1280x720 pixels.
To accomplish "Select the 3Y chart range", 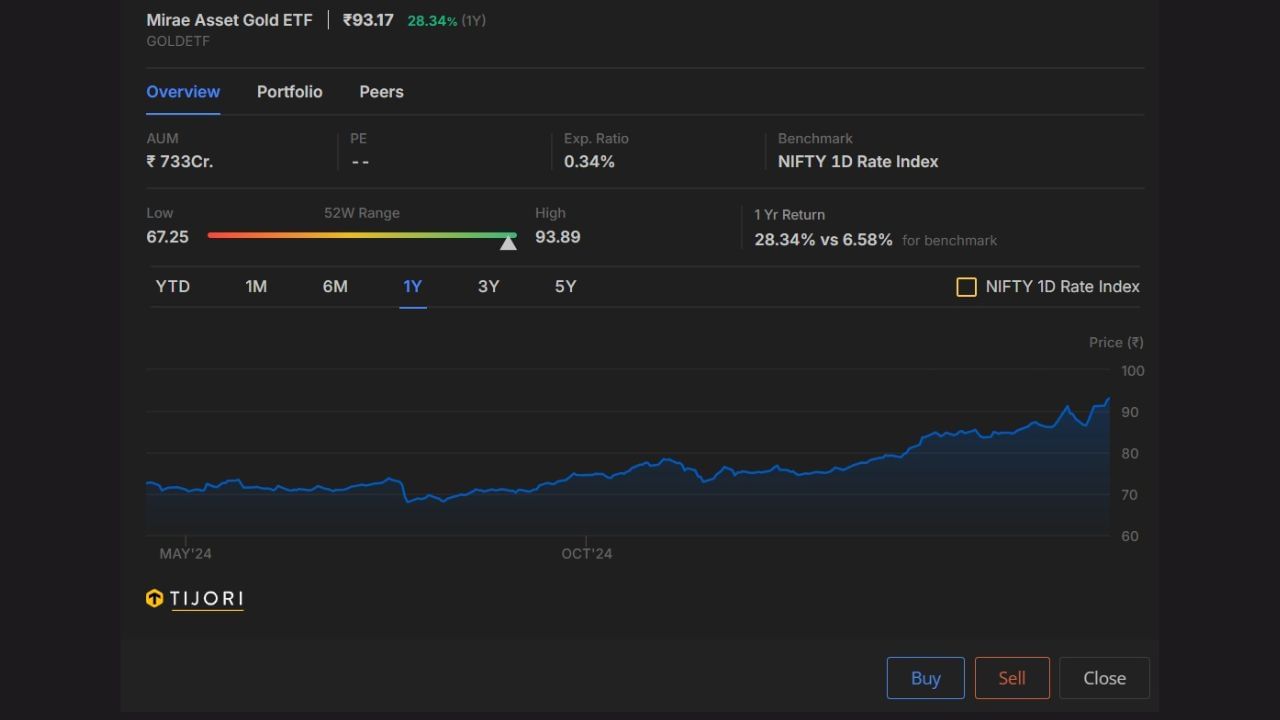I will 488,287.
